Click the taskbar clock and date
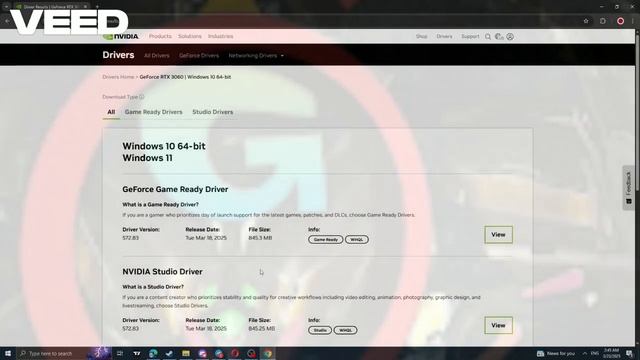 (611, 353)
